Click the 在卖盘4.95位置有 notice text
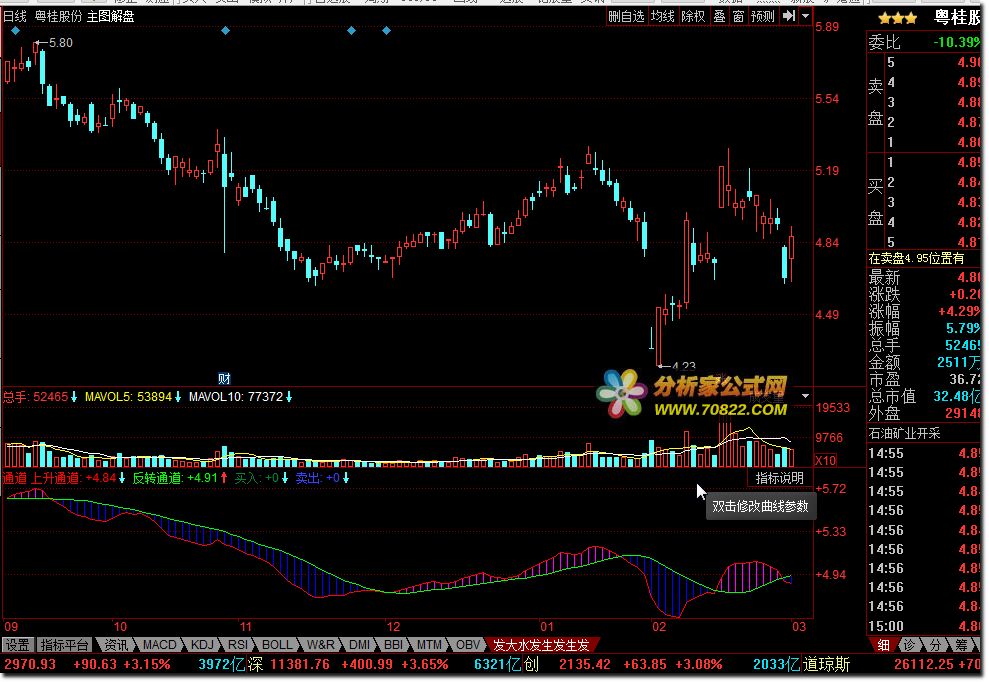The width and height of the screenshot is (989, 682). click(x=916, y=258)
